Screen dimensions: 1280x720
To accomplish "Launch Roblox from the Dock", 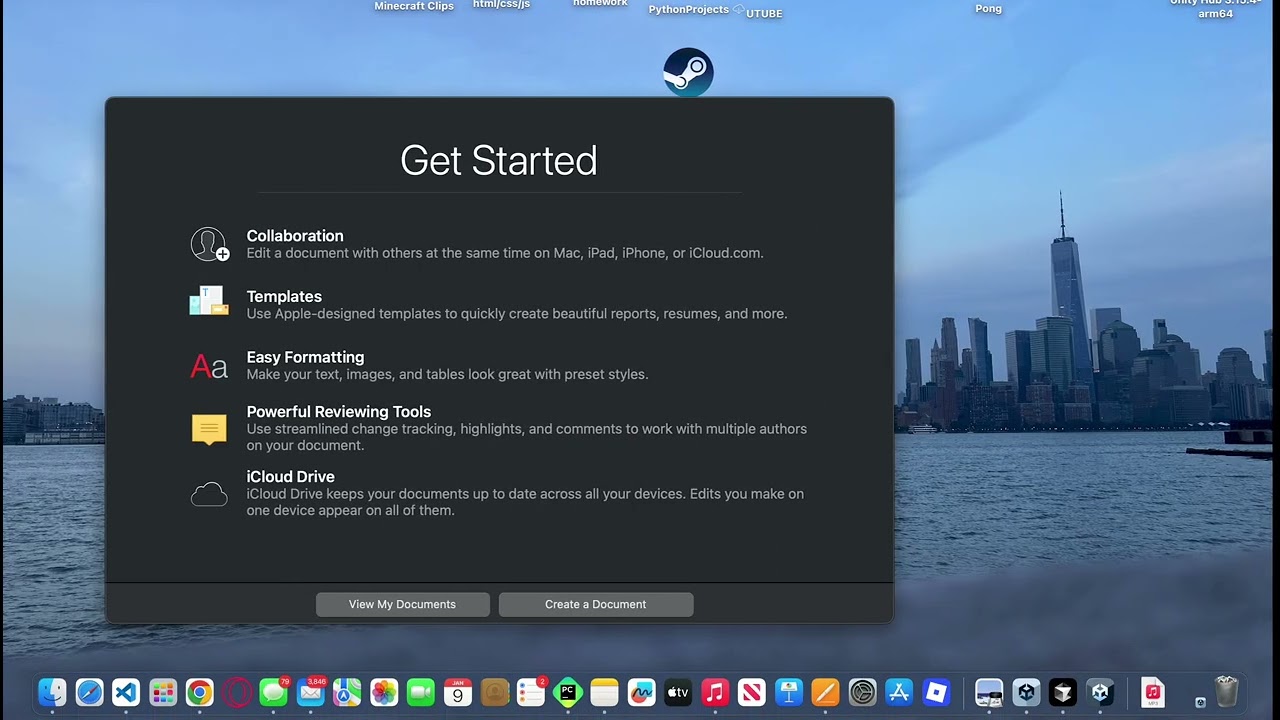I will (x=936, y=692).
